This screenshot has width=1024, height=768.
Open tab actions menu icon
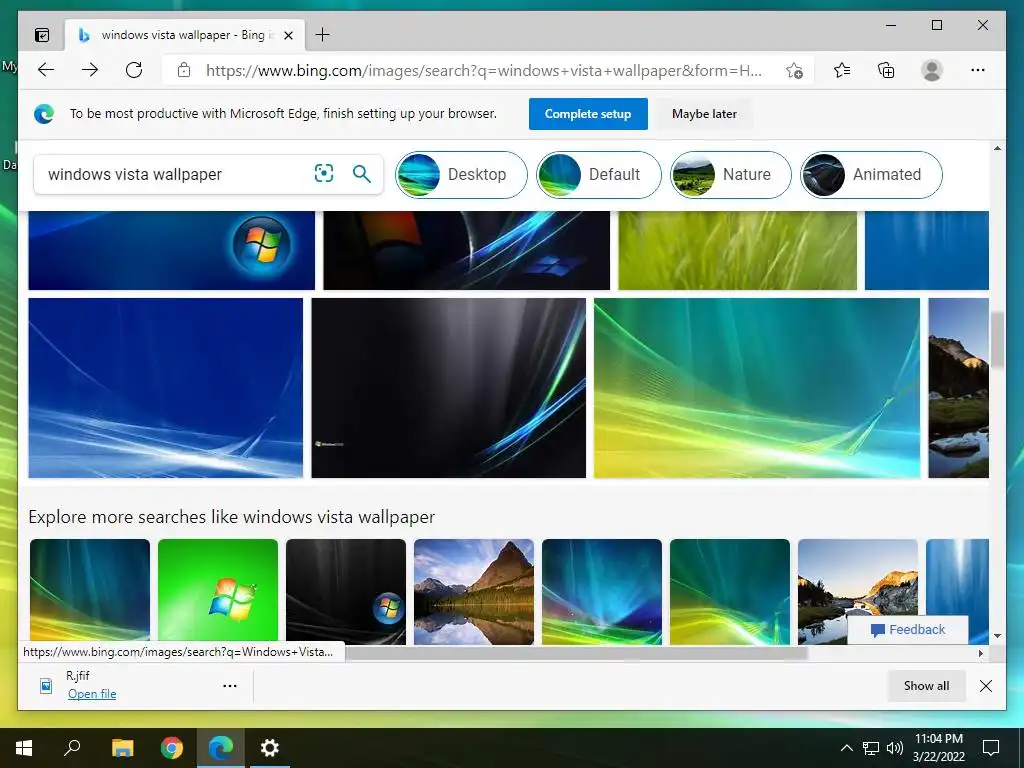coord(42,35)
